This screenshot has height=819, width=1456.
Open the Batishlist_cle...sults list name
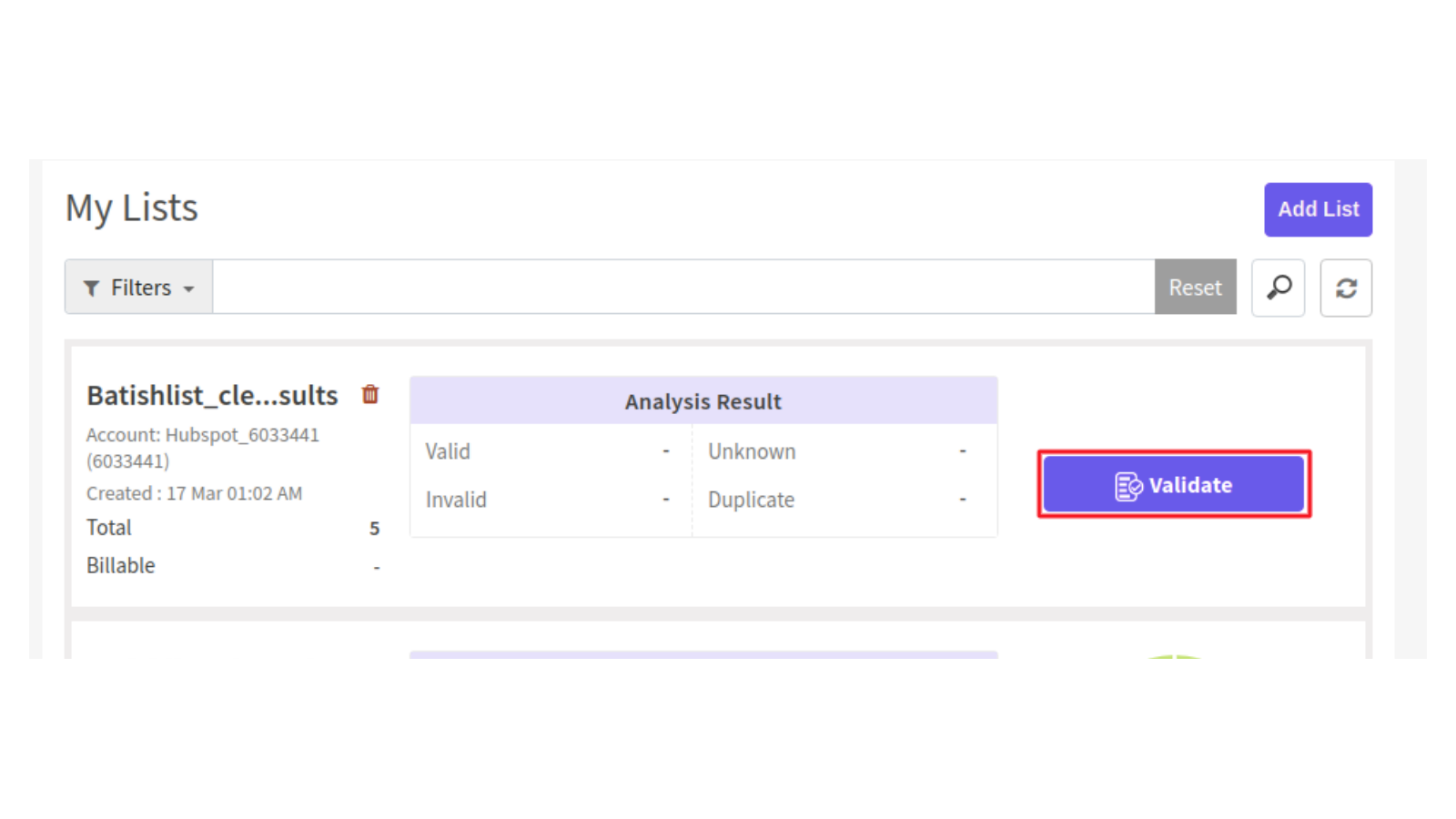point(211,395)
